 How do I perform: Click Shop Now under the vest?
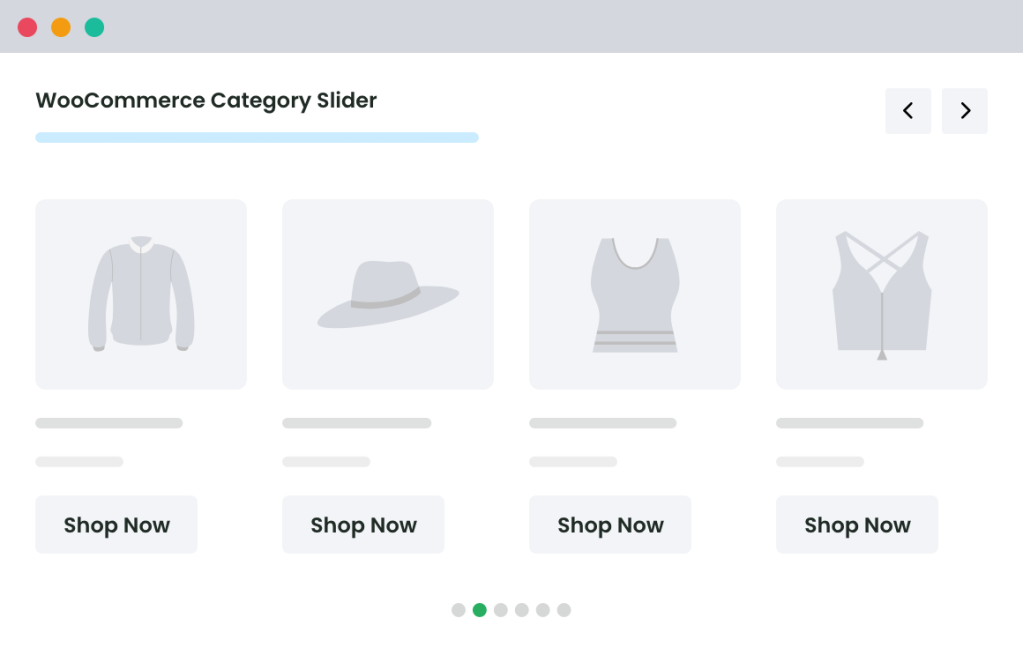click(857, 525)
